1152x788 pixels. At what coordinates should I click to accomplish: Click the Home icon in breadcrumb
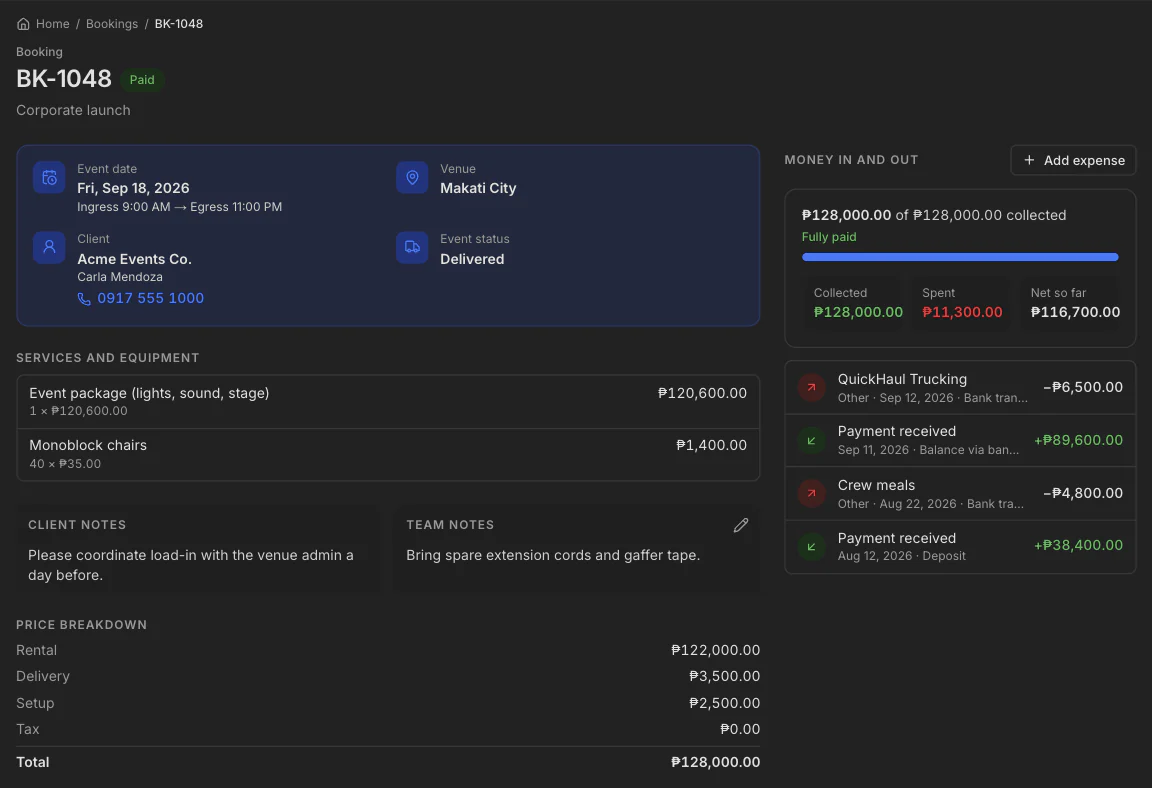24,24
